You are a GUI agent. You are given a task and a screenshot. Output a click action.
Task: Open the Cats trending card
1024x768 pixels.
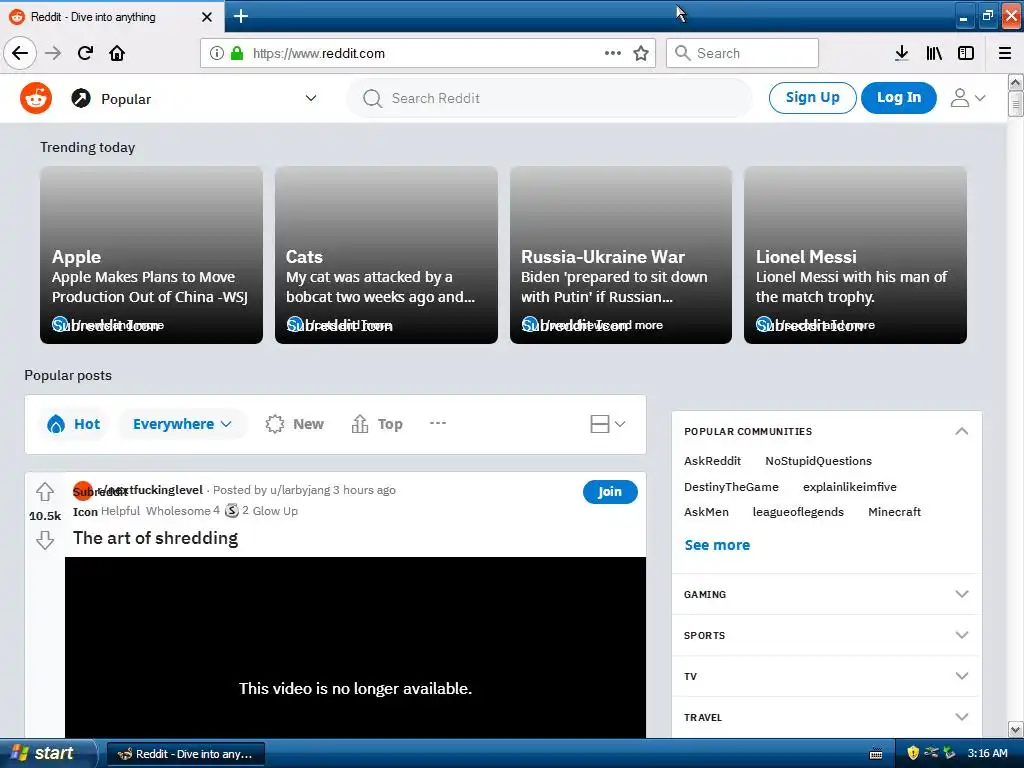(x=386, y=255)
